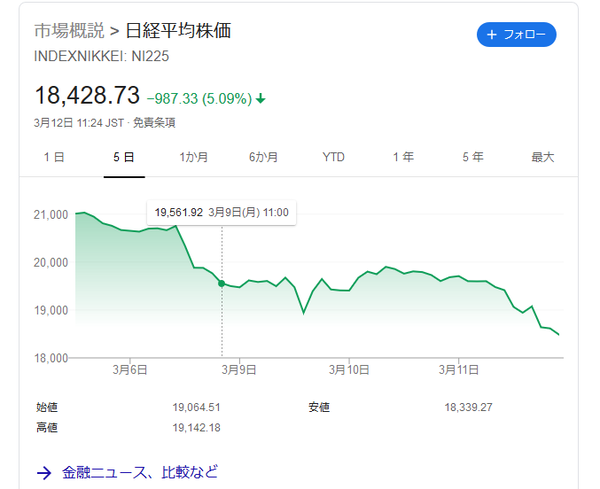Select the 5 日 range tab

click(x=124, y=157)
